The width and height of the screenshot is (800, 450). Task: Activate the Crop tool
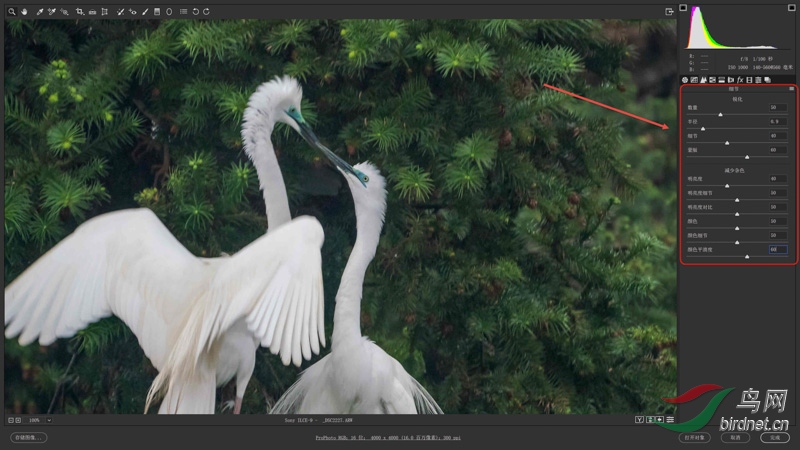(80, 11)
